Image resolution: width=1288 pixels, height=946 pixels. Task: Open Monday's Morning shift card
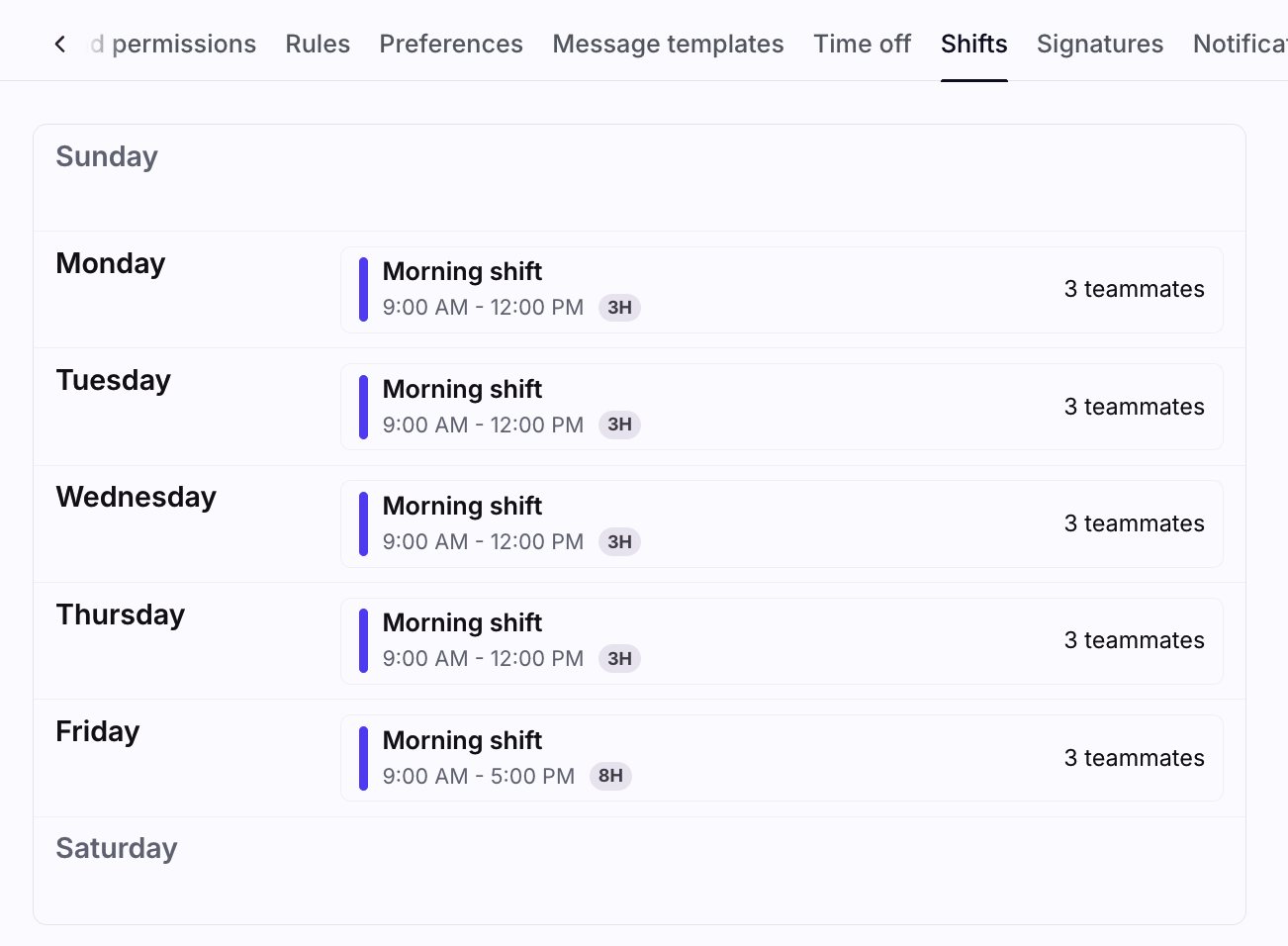781,290
